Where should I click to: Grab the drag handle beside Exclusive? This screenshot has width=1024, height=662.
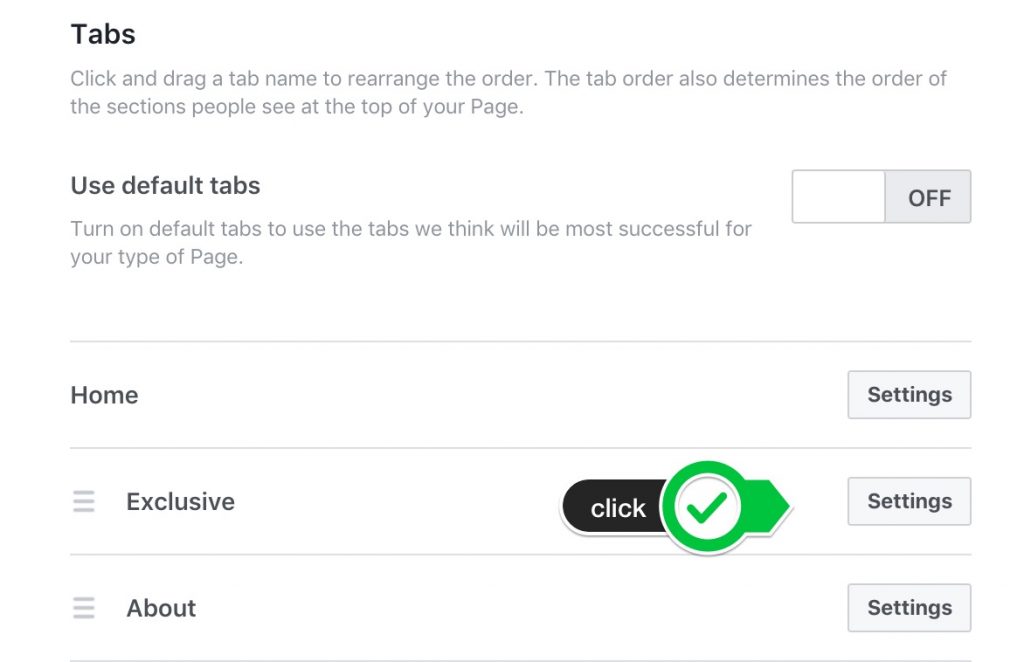(x=84, y=501)
